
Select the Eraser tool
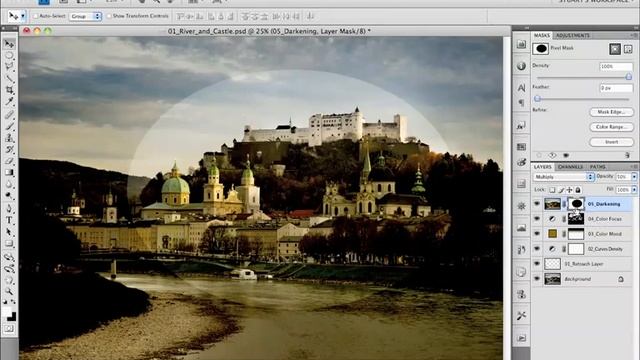(x=9, y=161)
